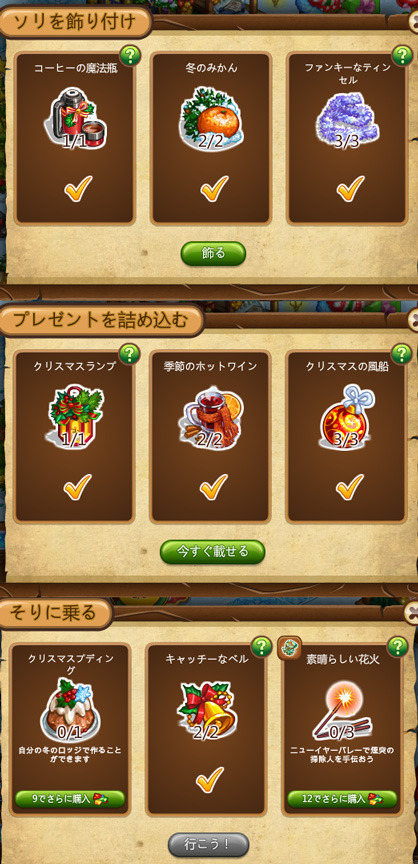Click the purple funky tinsel icon
The image size is (418, 864).
[x=346, y=120]
